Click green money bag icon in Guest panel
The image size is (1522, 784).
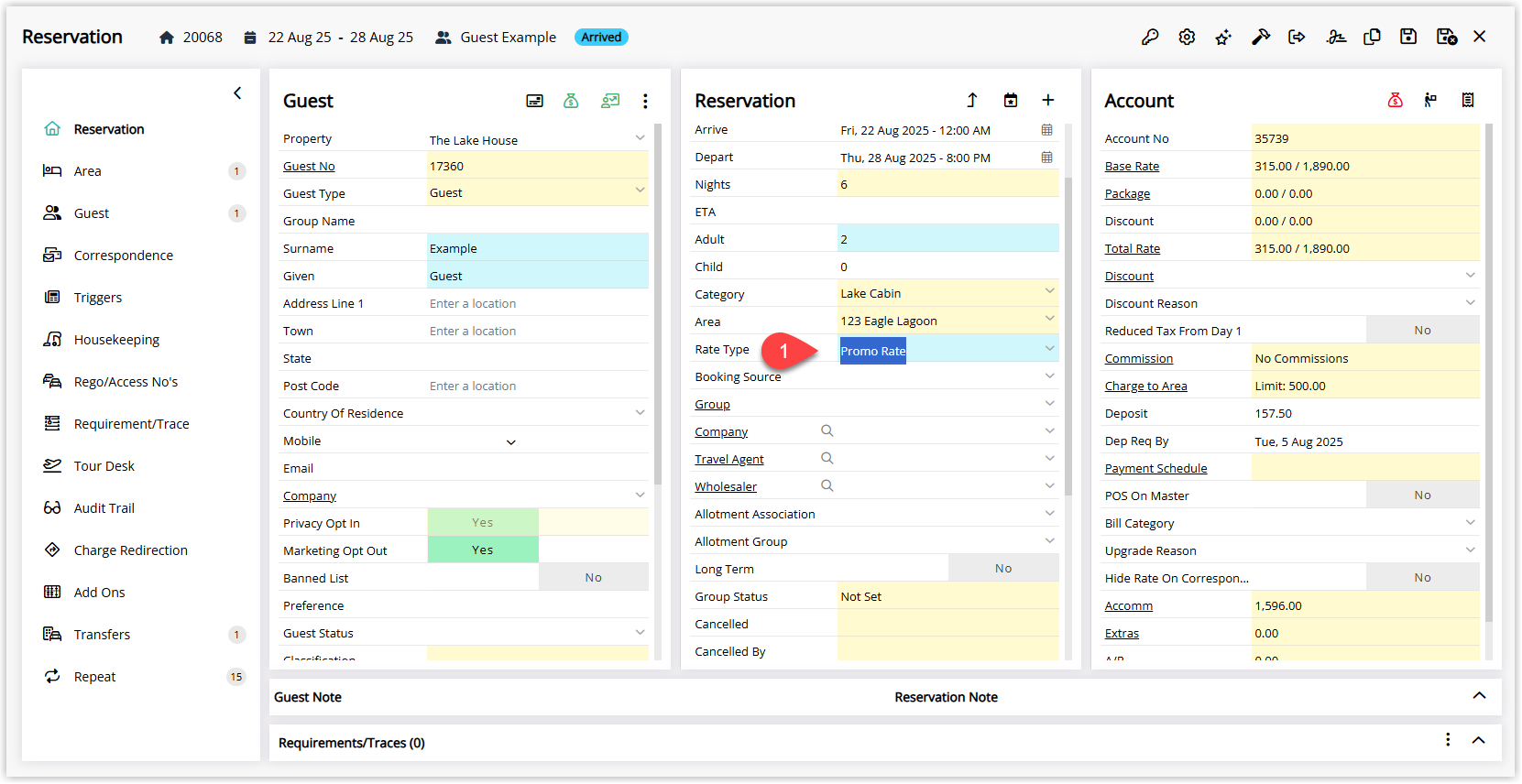pos(571,101)
